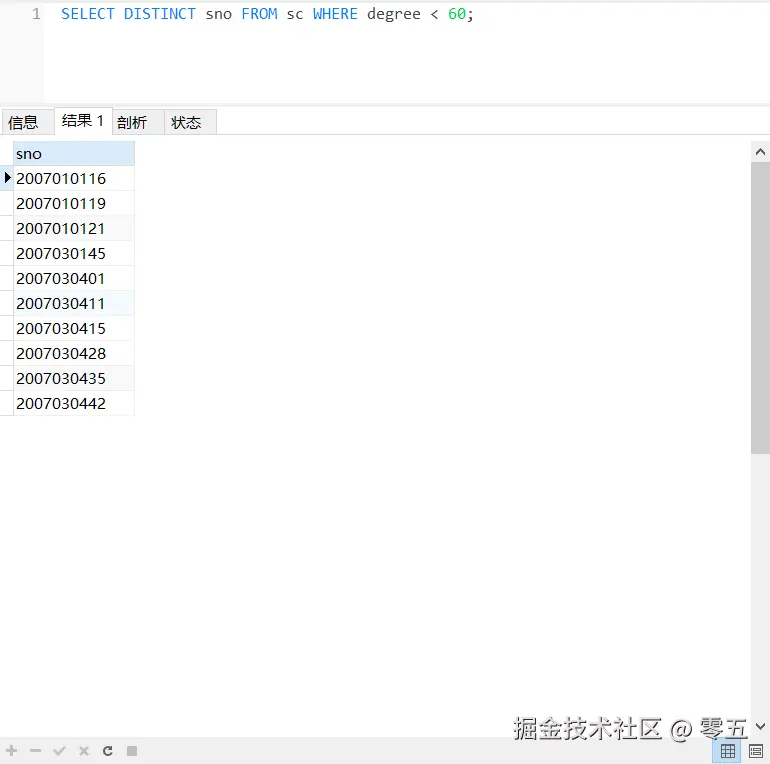Select cell 2007030428
770x764 pixels.
[74, 354]
